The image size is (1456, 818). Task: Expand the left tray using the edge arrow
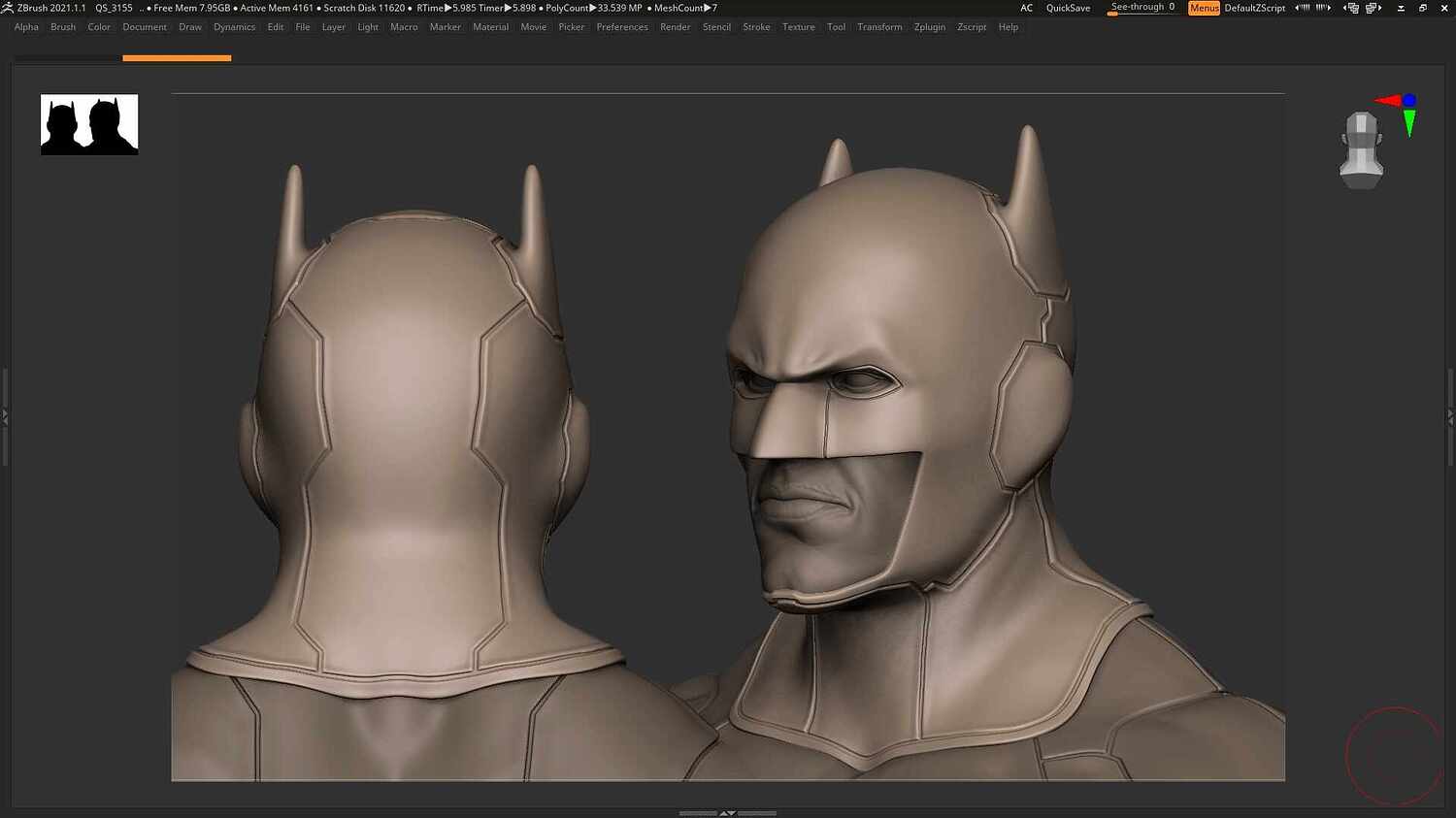tap(4, 415)
